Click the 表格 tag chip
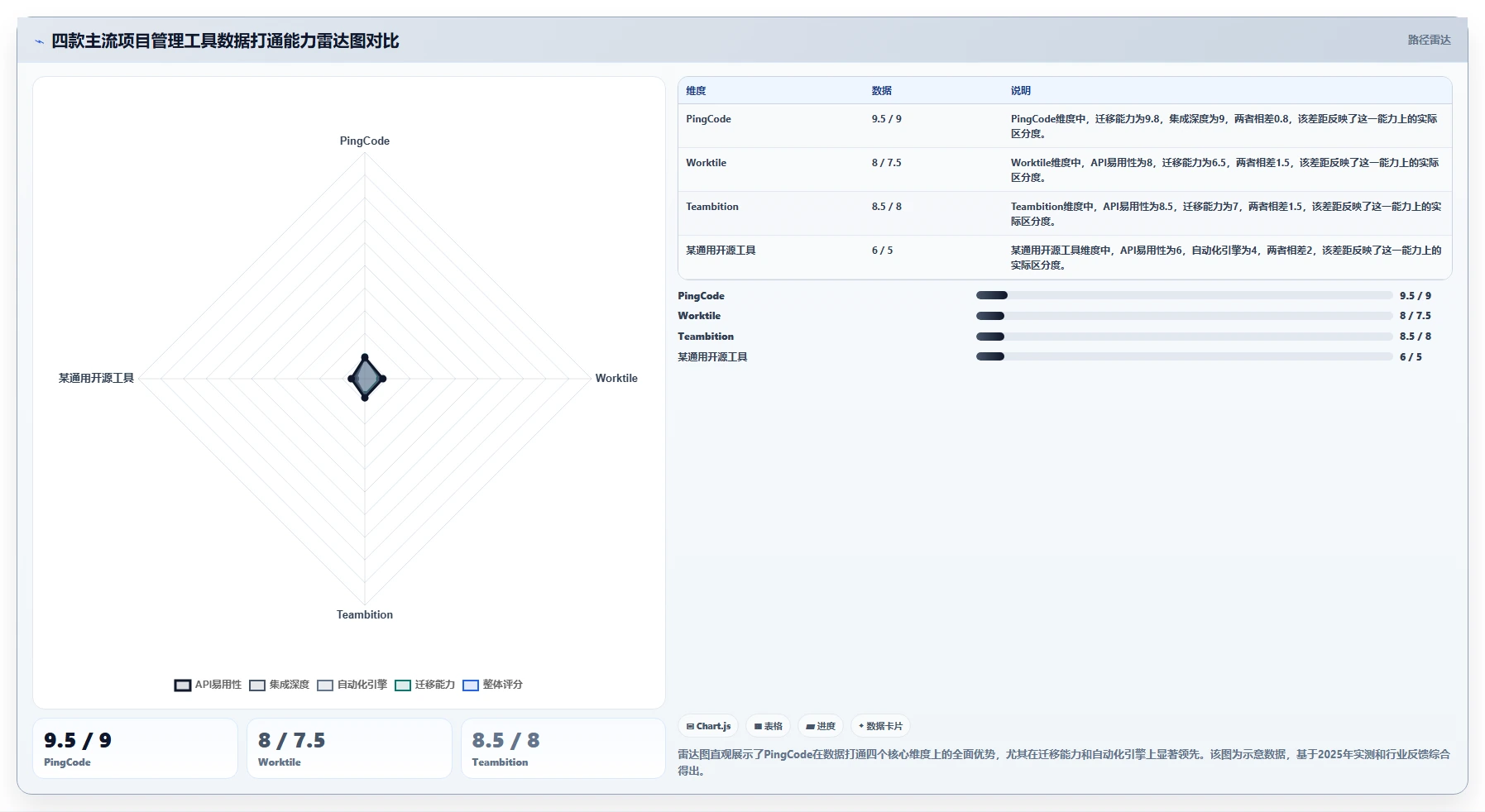Viewport: 1485px width, 812px height. (x=768, y=726)
